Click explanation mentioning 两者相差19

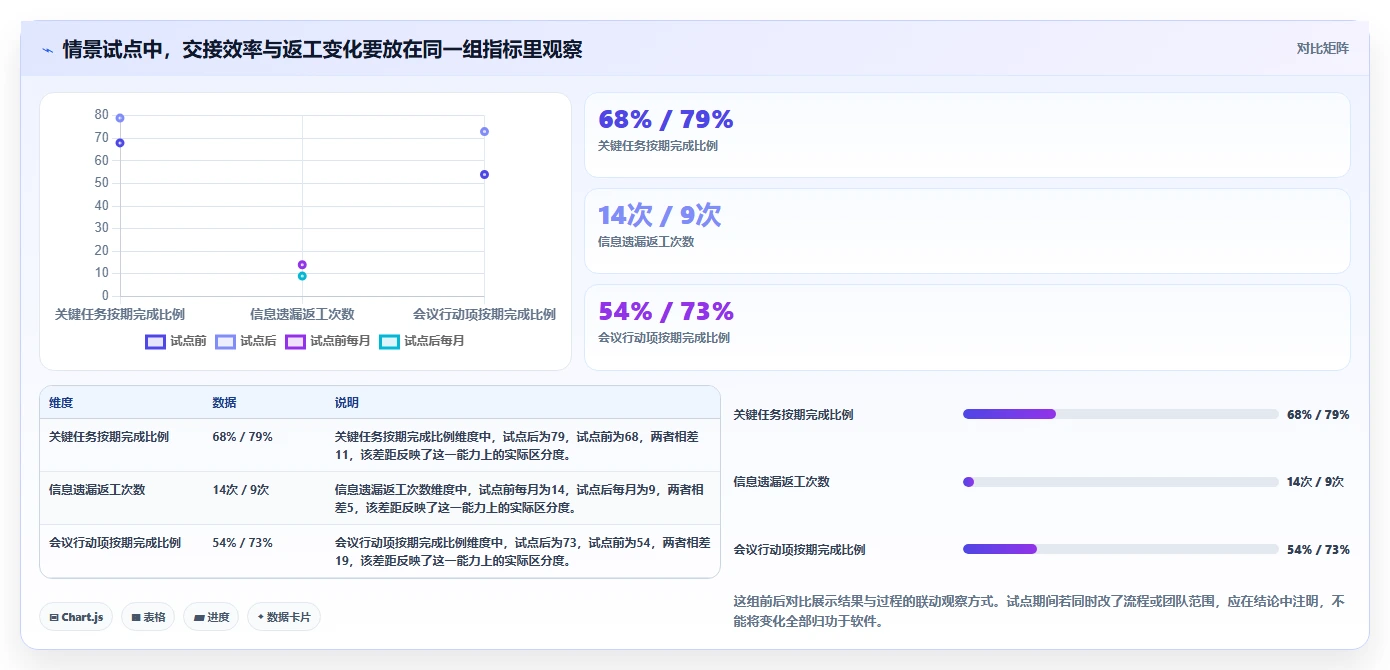click(x=521, y=552)
